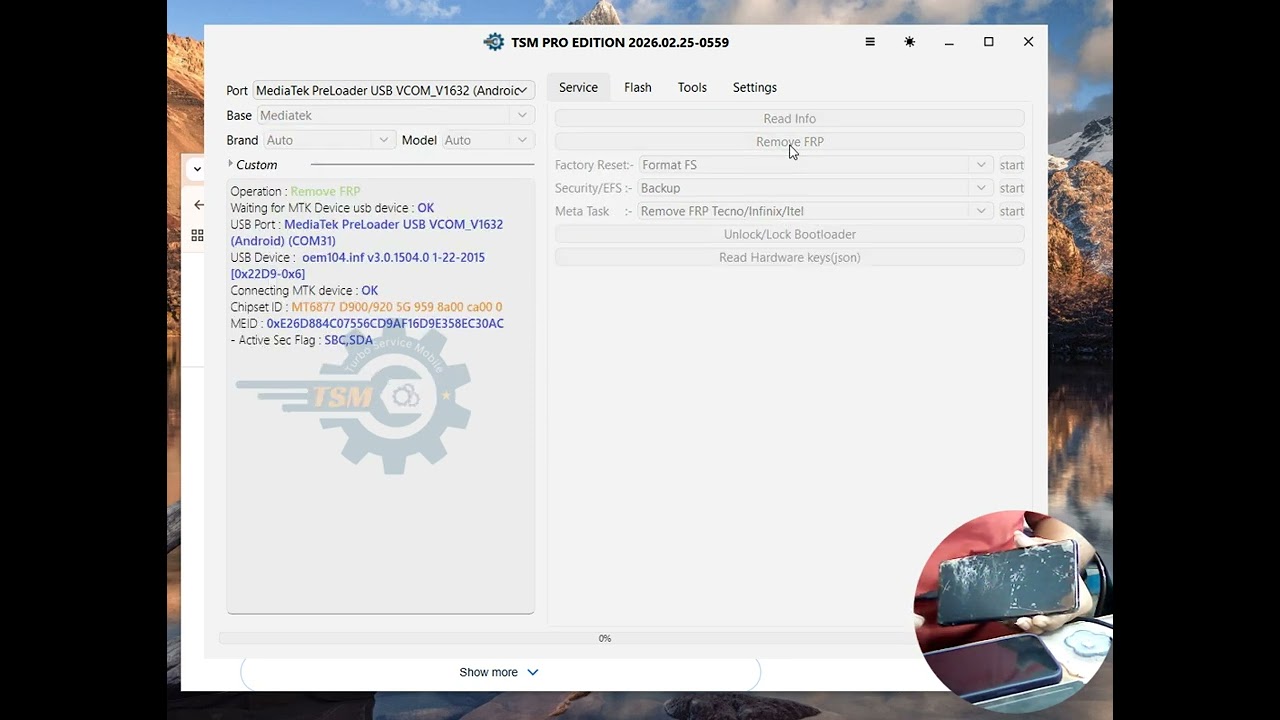The width and height of the screenshot is (1280, 720).
Task: Open the Meta Task dropdown for Remove FRP Tecno/Infinix/Itel
Action: 814,211
